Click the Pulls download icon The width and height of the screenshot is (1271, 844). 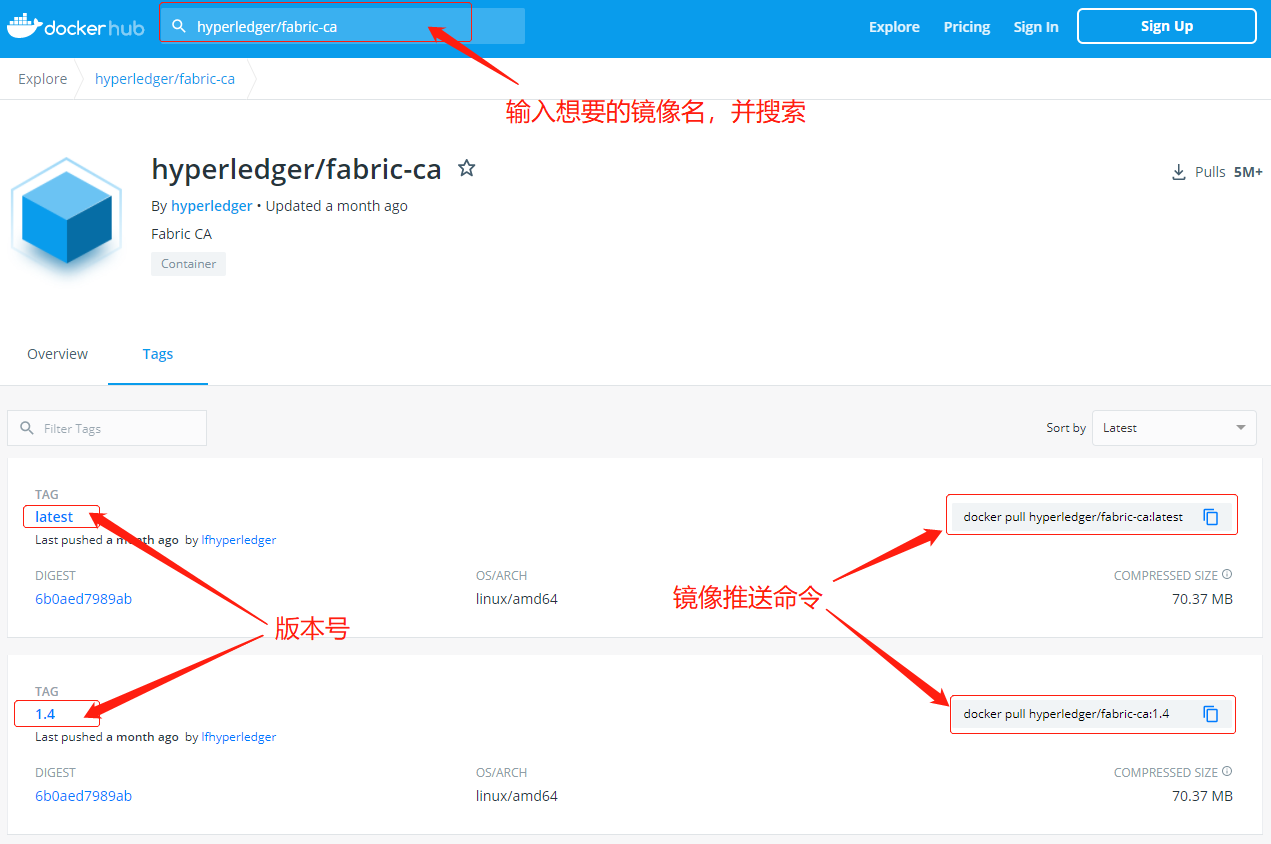pos(1179,172)
